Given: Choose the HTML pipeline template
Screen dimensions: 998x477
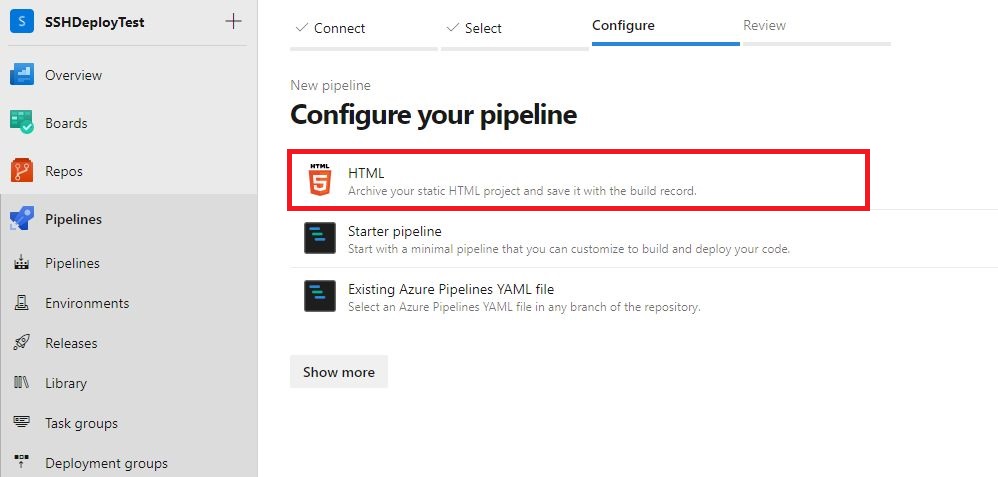Looking at the screenshot, I should click(x=579, y=180).
